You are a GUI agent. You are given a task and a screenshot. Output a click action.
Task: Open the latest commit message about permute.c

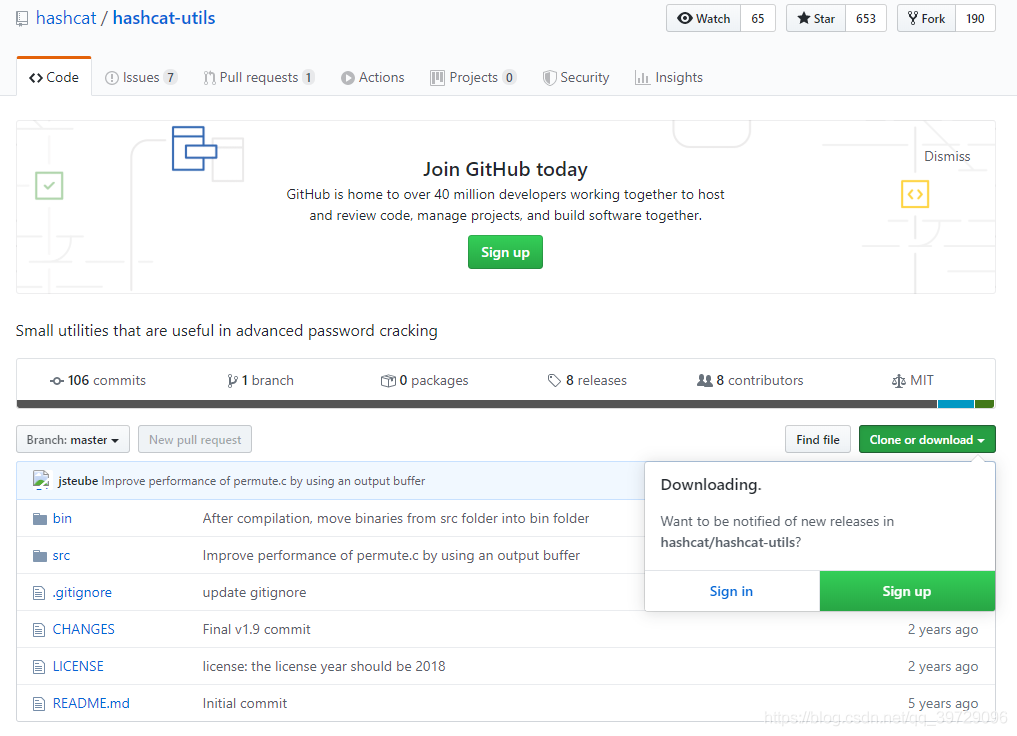click(x=263, y=481)
